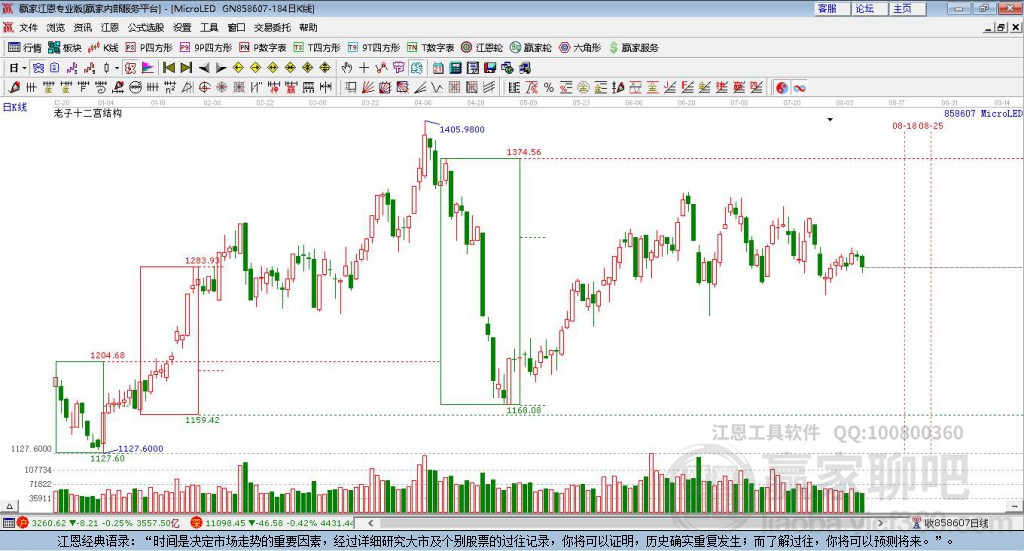Open the 9T四方形 tool
The image size is (1024, 551).
tap(374, 48)
